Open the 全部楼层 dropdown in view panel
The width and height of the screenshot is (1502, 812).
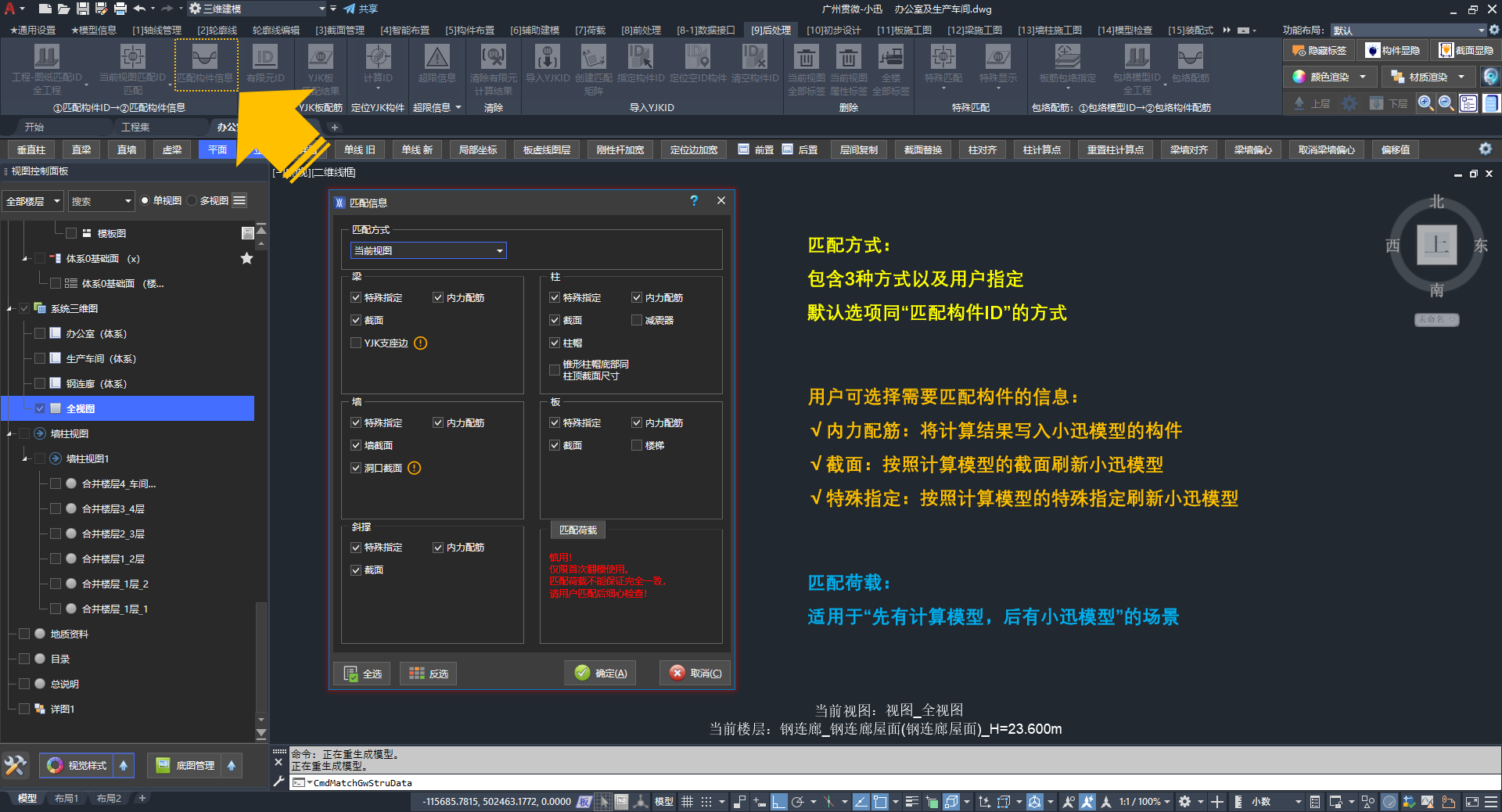tap(33, 201)
